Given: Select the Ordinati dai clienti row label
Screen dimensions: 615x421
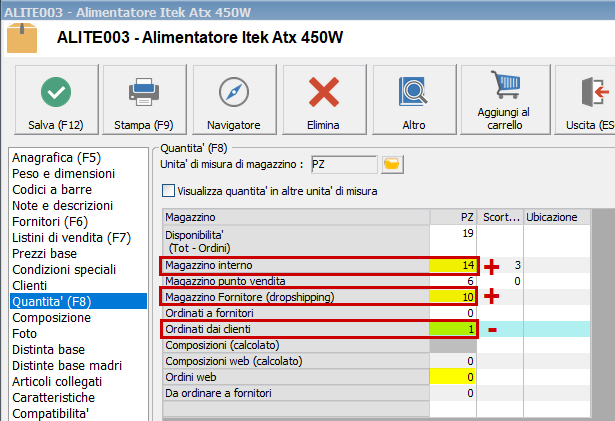Looking at the screenshot, I should coord(296,329).
